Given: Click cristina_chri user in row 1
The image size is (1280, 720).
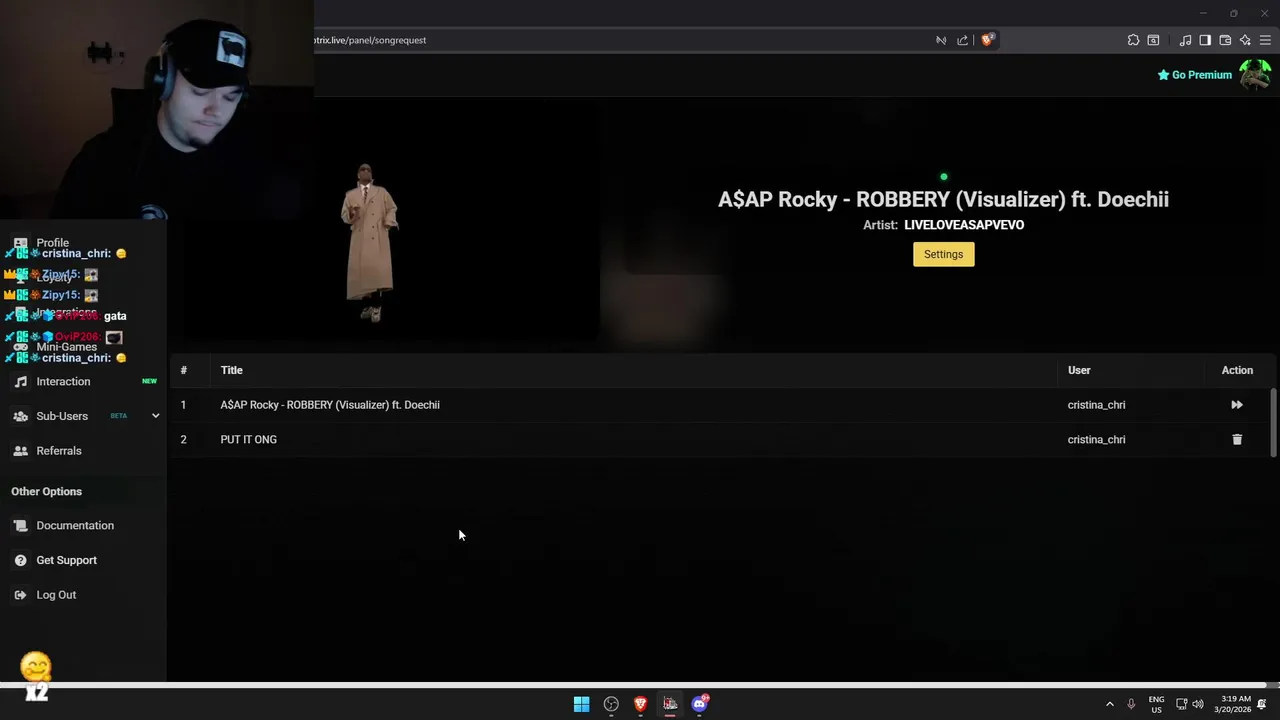Looking at the screenshot, I should click(1096, 405).
